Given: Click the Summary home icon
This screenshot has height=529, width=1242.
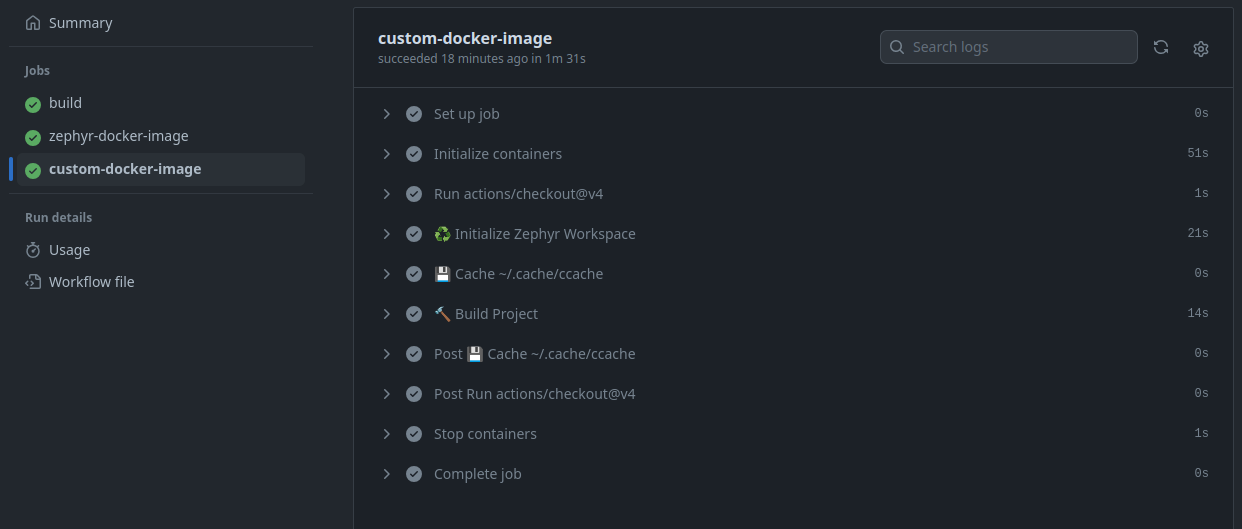Looking at the screenshot, I should 33,23.
